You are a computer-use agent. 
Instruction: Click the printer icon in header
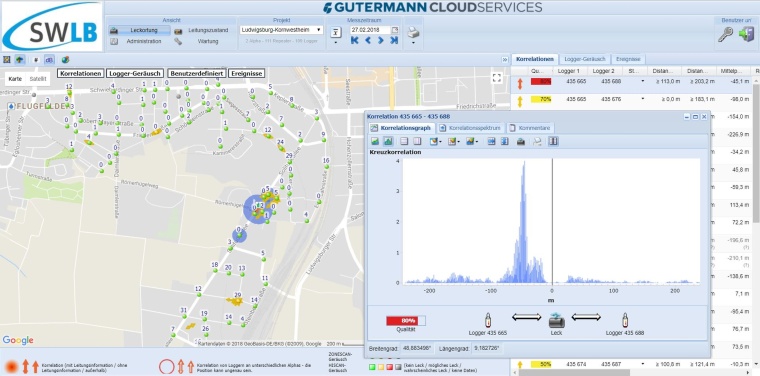pos(413,32)
